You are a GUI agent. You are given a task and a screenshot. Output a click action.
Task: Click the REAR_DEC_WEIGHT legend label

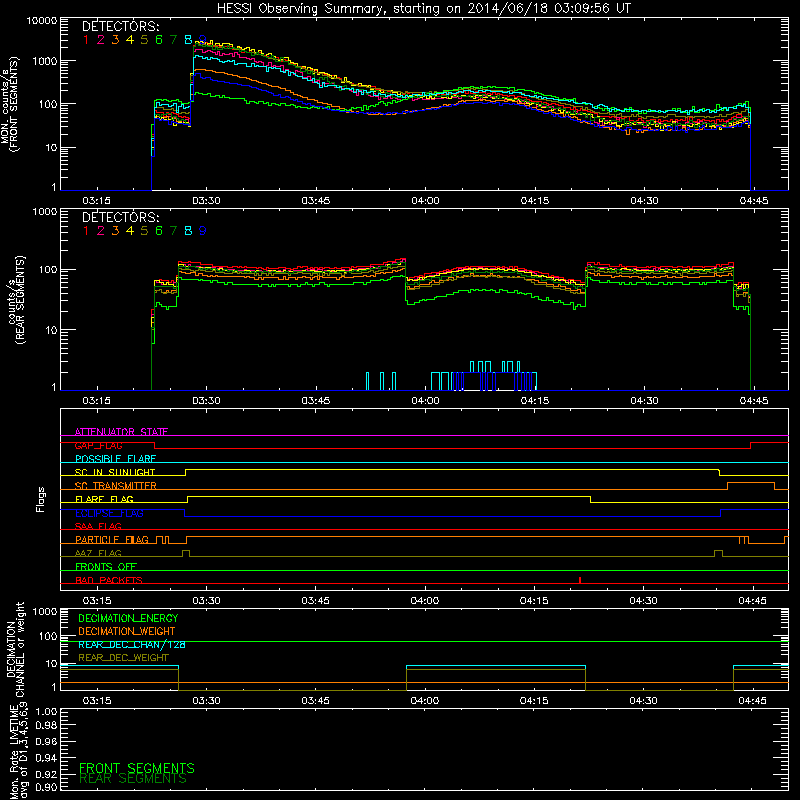(x=123, y=658)
